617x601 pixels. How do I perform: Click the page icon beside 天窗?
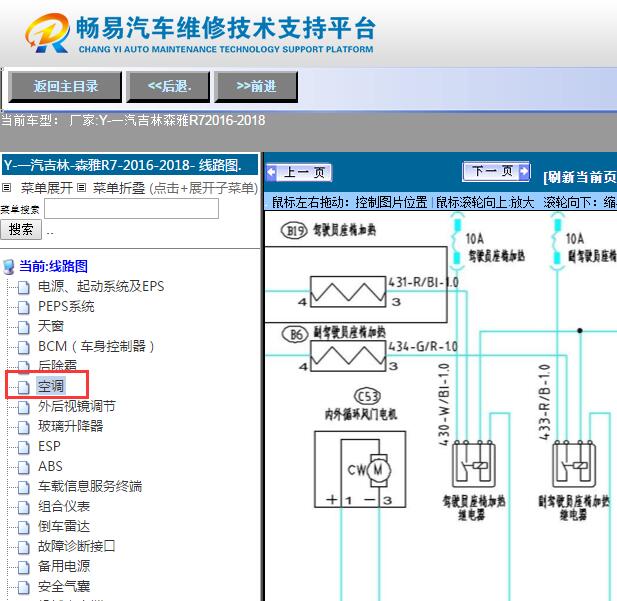tap(24, 327)
